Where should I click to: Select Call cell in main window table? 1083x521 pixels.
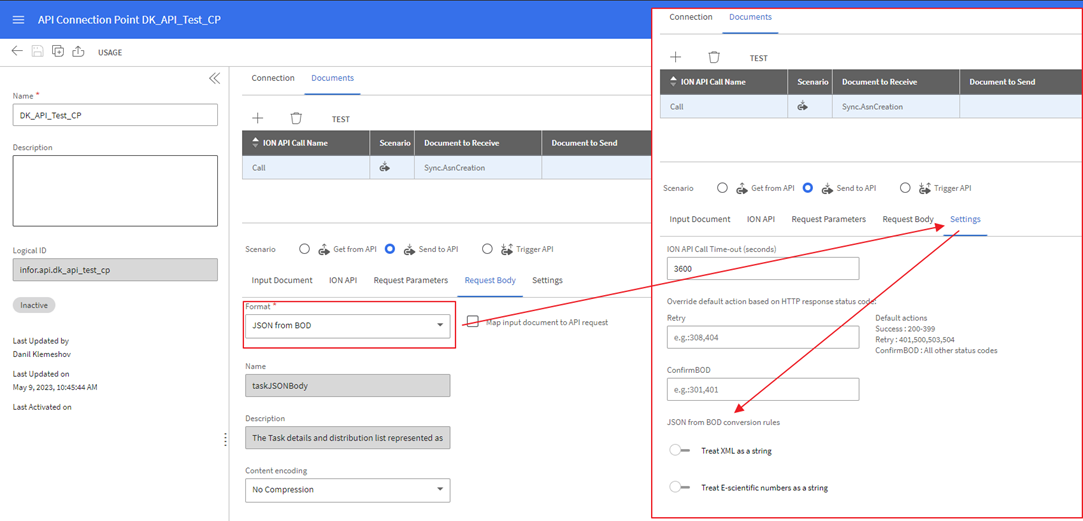(306, 167)
